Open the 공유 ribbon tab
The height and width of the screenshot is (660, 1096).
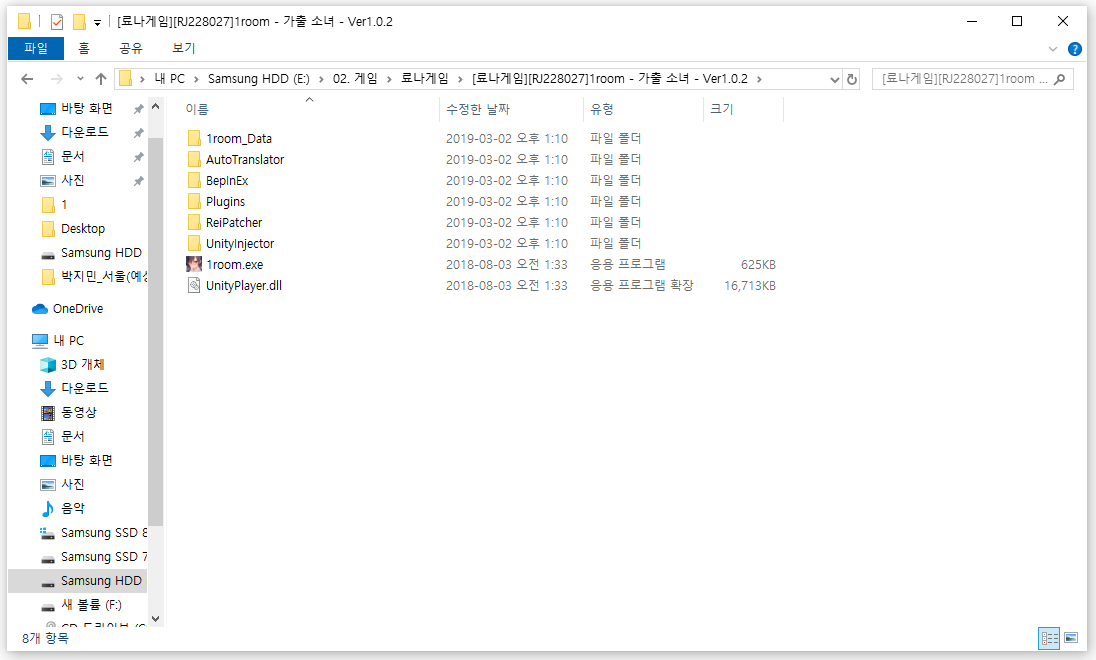pyautogui.click(x=131, y=48)
